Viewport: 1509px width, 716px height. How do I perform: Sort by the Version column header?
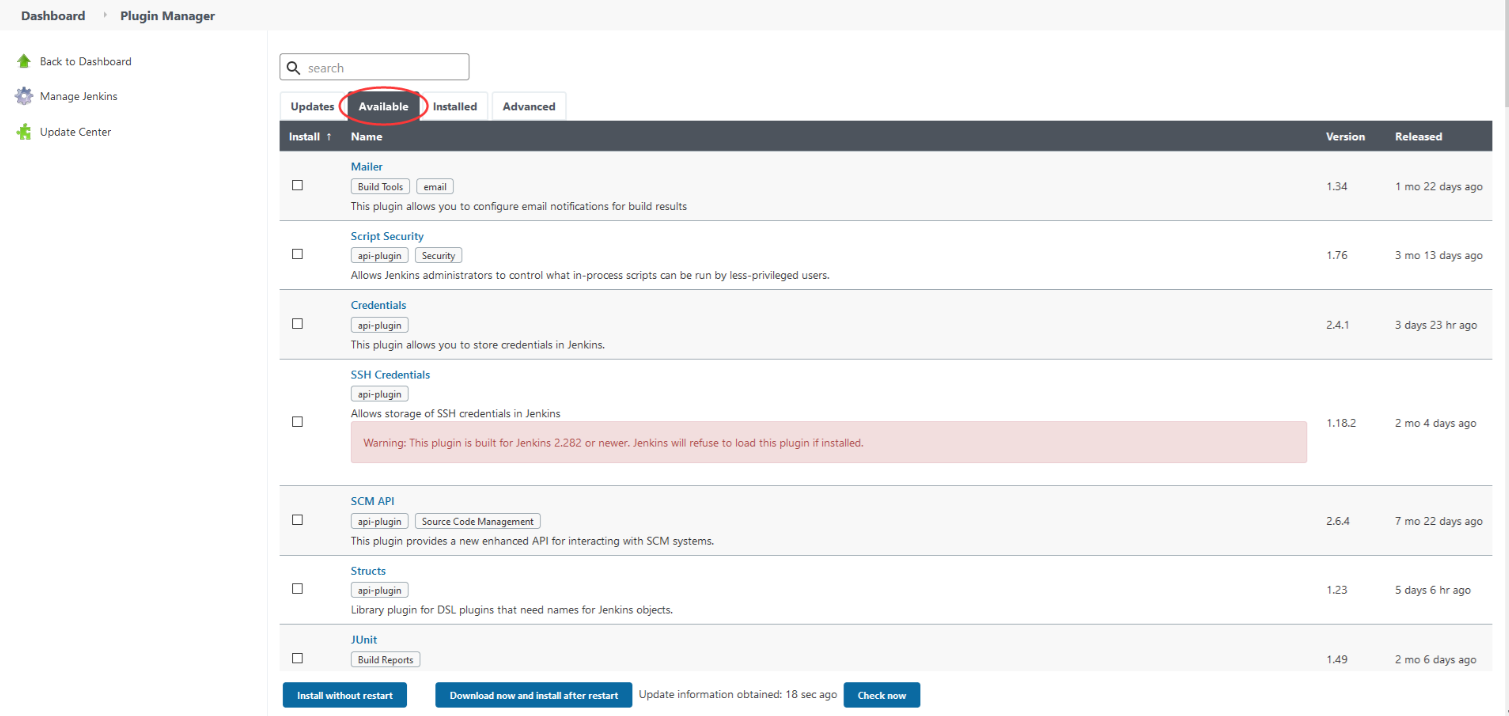point(1345,137)
